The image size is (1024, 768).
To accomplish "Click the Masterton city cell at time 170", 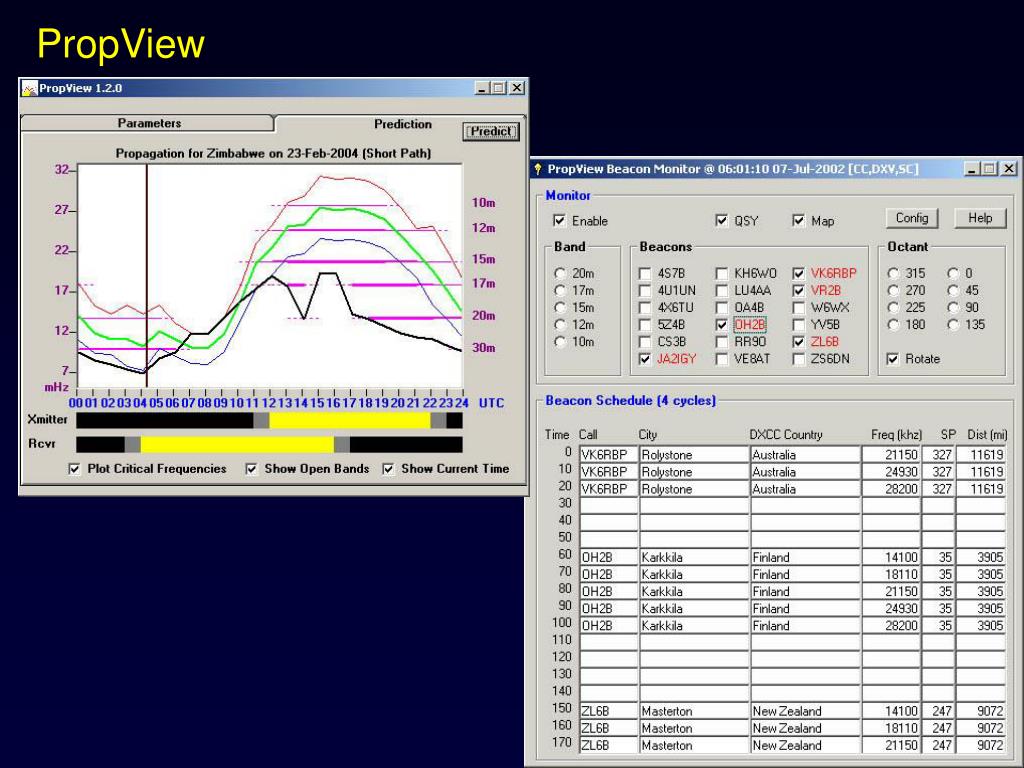I will [x=694, y=745].
